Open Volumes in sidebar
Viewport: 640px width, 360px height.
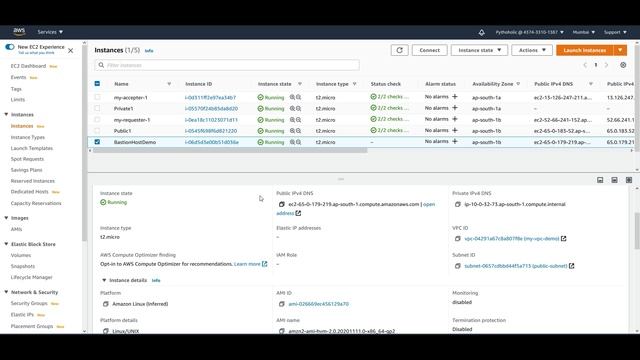click(x=21, y=255)
